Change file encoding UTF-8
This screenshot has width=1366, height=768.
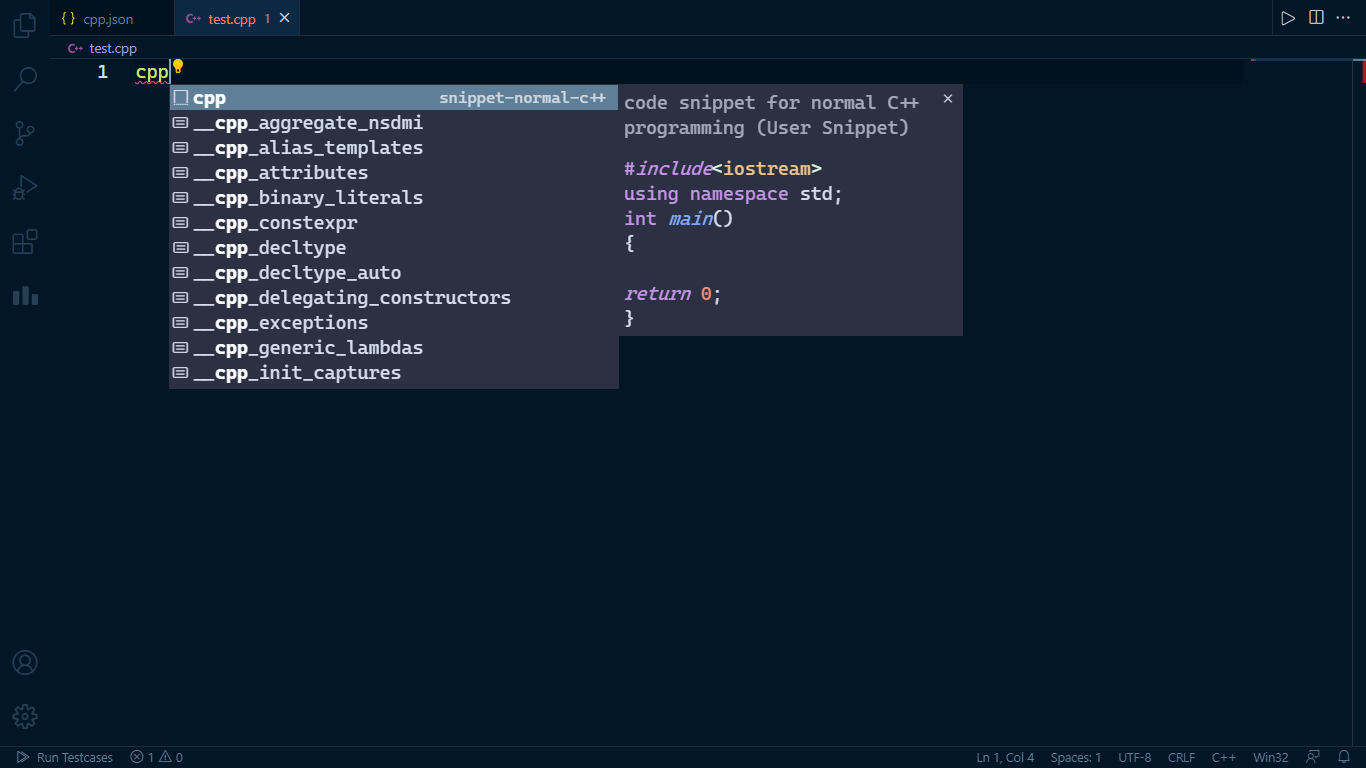point(1134,757)
